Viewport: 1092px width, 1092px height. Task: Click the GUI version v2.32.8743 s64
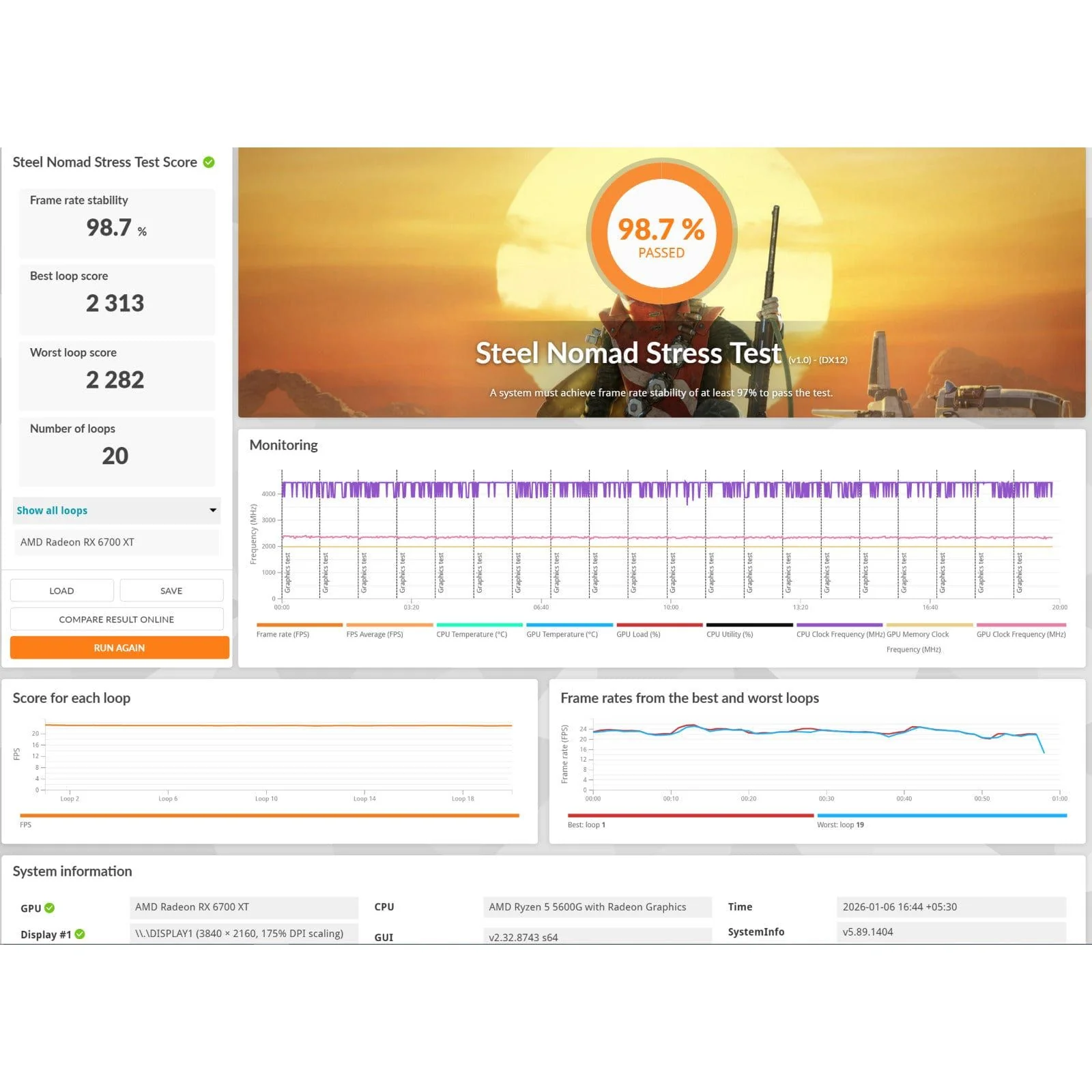tap(597, 936)
